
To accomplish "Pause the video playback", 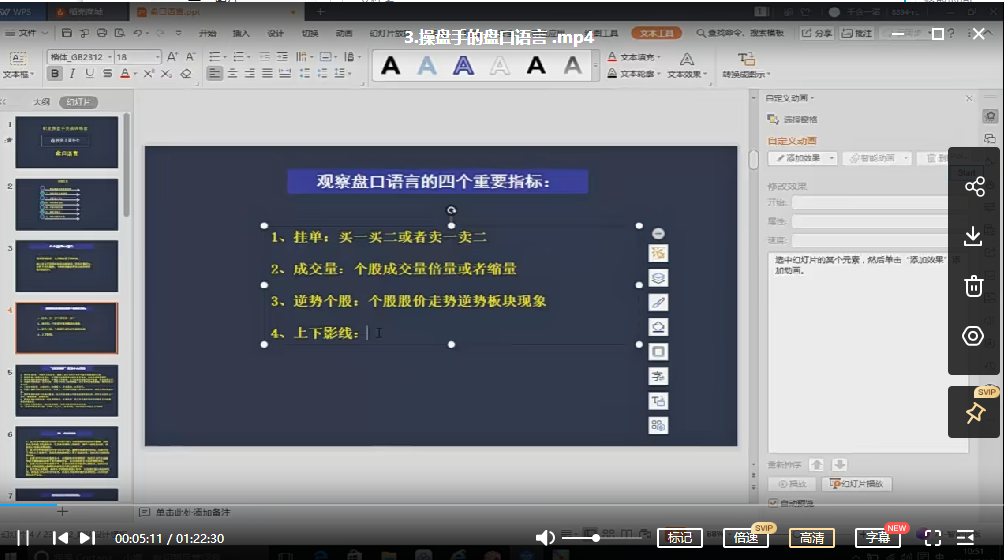I will pyautogui.click(x=23, y=538).
